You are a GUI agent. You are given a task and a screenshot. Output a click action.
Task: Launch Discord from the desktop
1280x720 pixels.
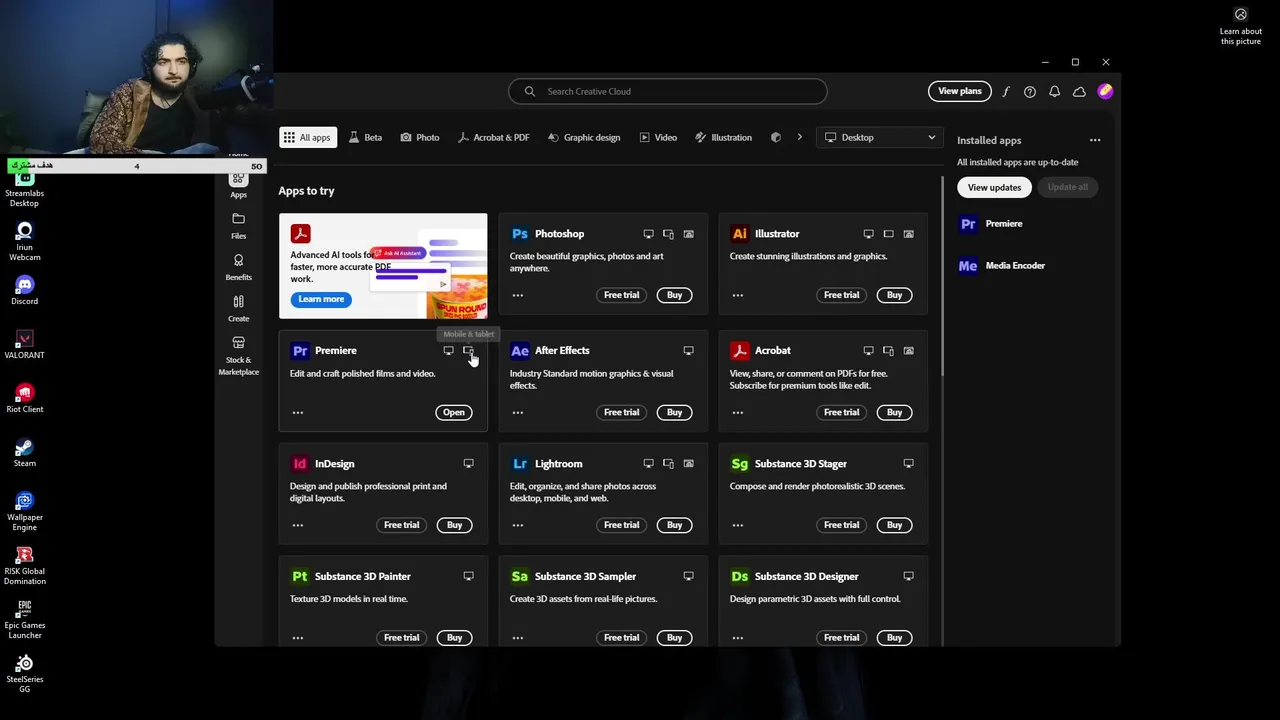click(x=25, y=290)
